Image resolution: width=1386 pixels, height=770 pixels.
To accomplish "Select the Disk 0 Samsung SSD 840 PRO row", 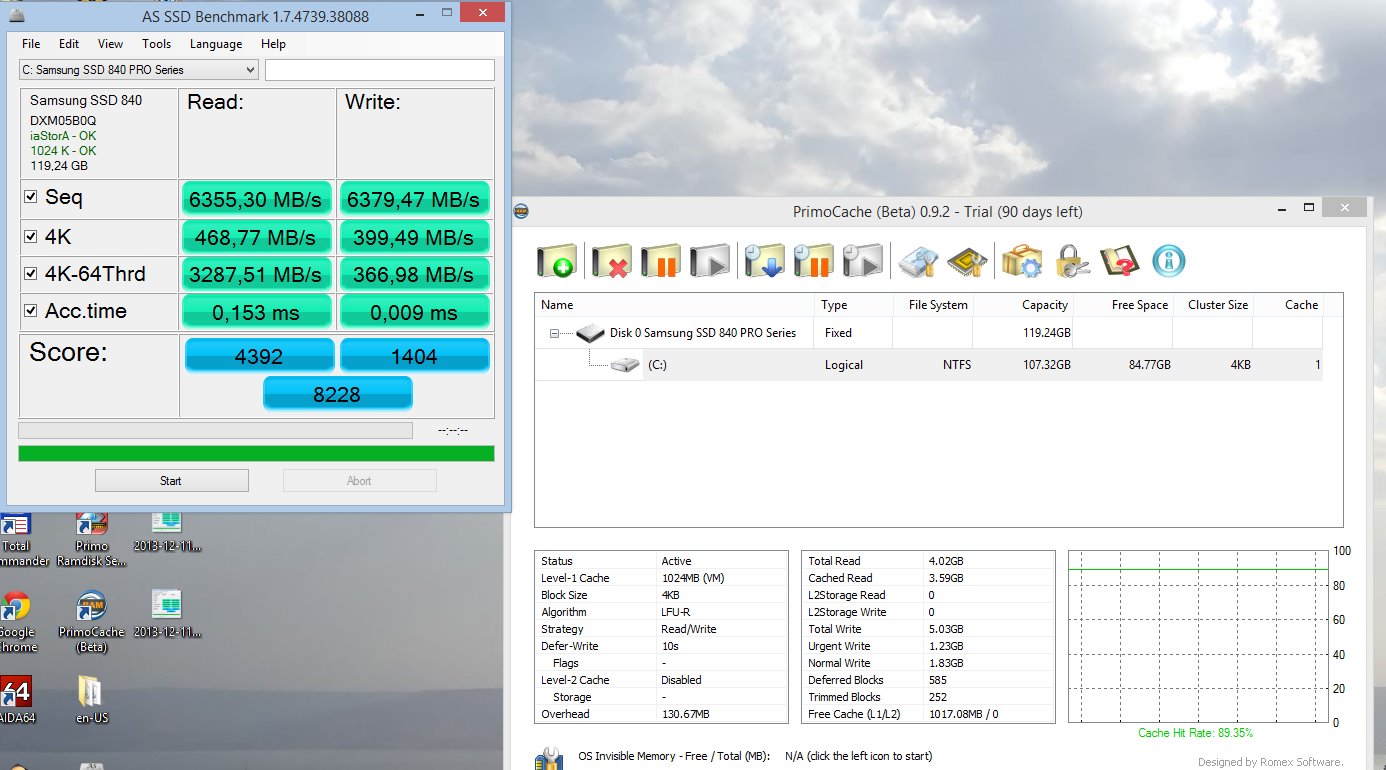I will pyautogui.click(x=929, y=333).
